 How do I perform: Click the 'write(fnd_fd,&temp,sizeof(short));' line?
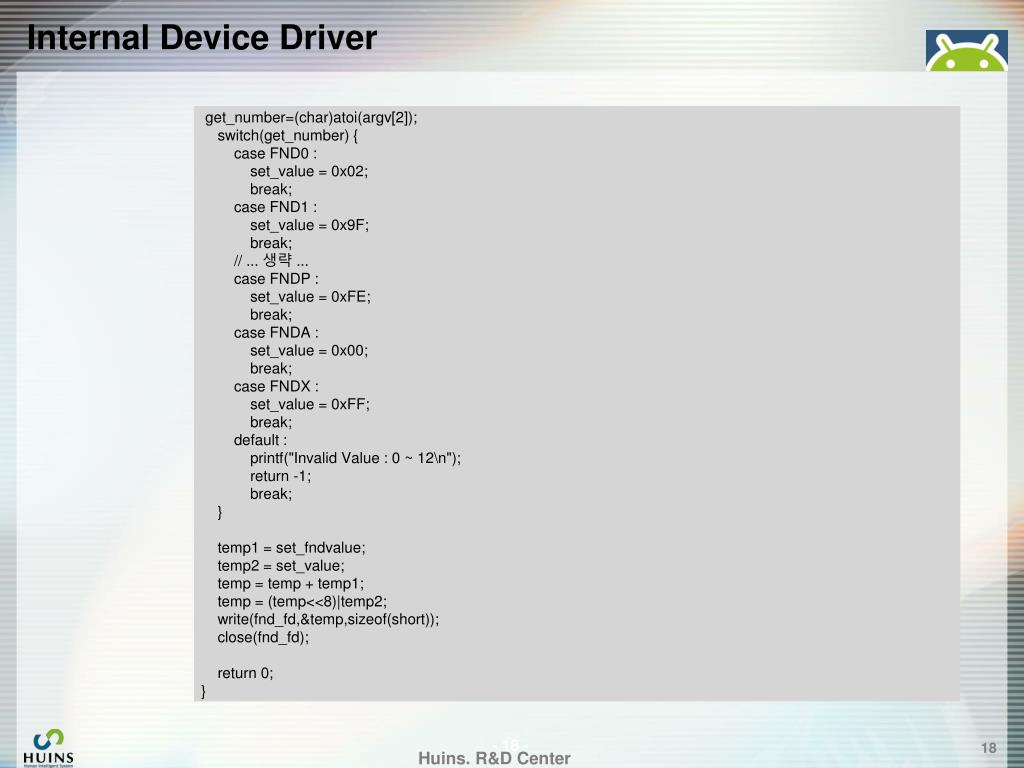(328, 619)
